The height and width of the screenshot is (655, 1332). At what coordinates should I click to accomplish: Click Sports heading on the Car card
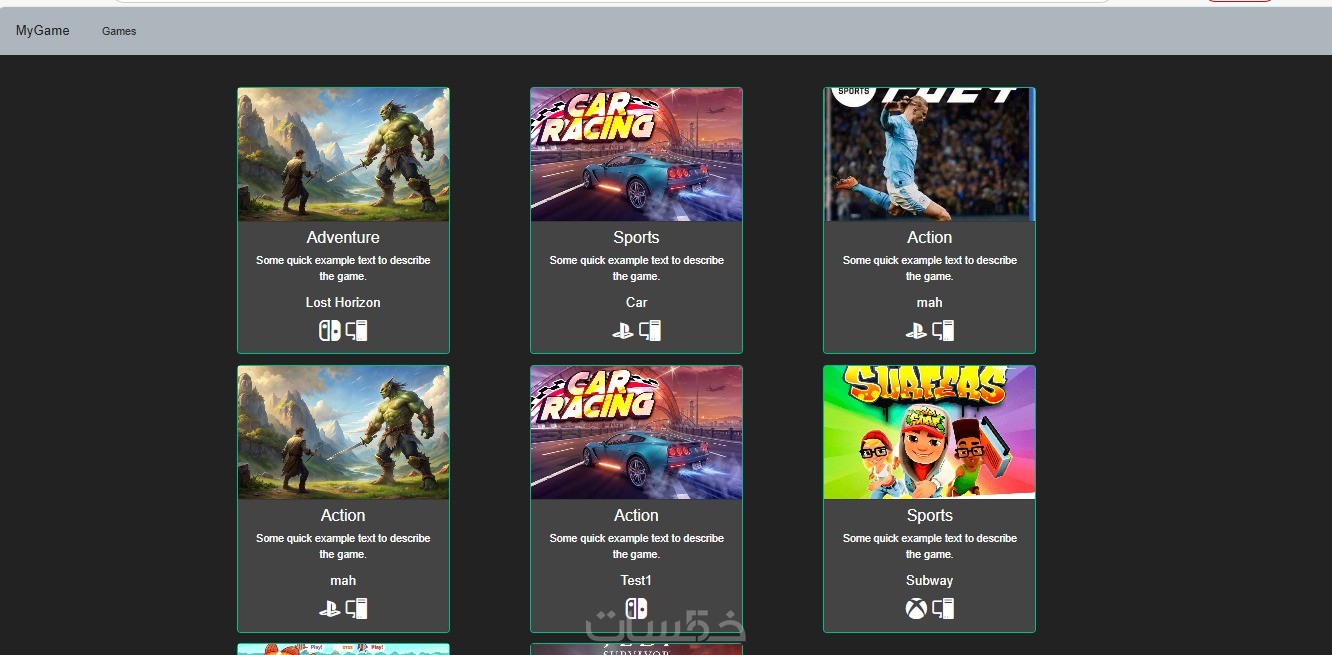coord(636,237)
